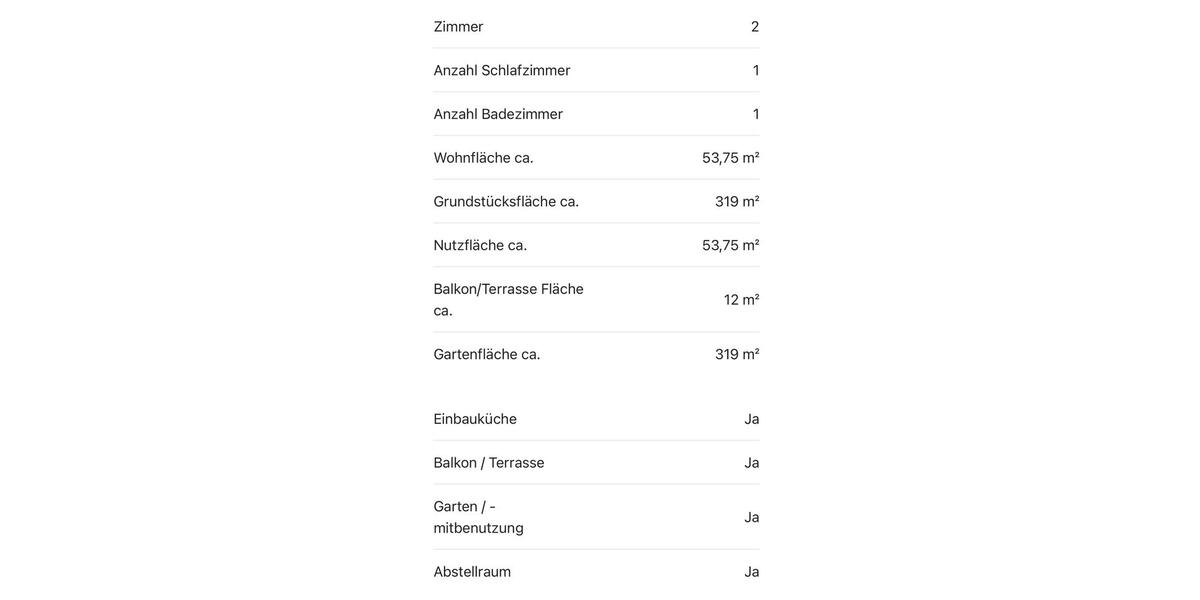Select the Nutzfläche value 53,75 m²
This screenshot has height=600, width=1200.
730,245
